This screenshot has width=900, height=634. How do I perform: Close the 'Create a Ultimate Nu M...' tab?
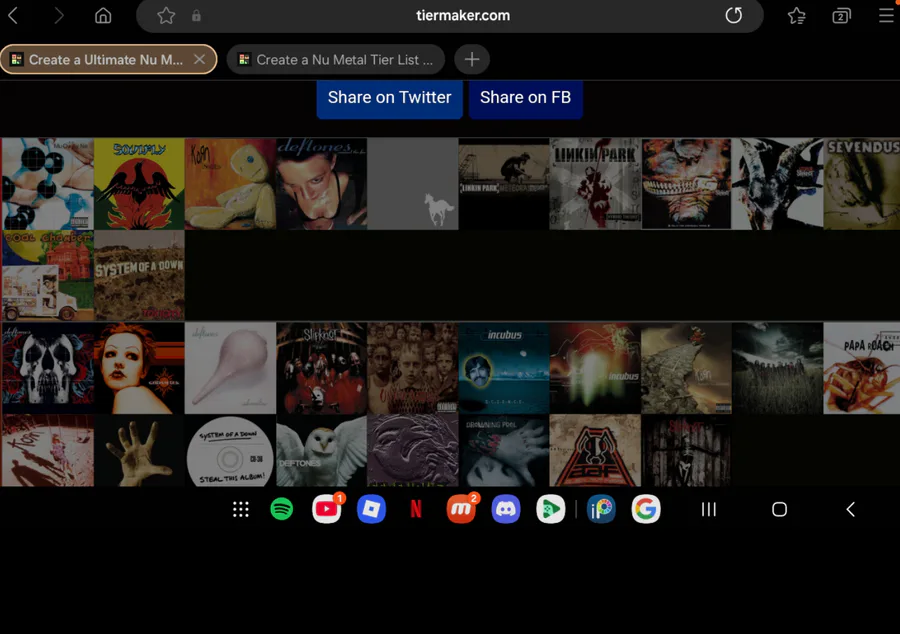click(x=199, y=60)
